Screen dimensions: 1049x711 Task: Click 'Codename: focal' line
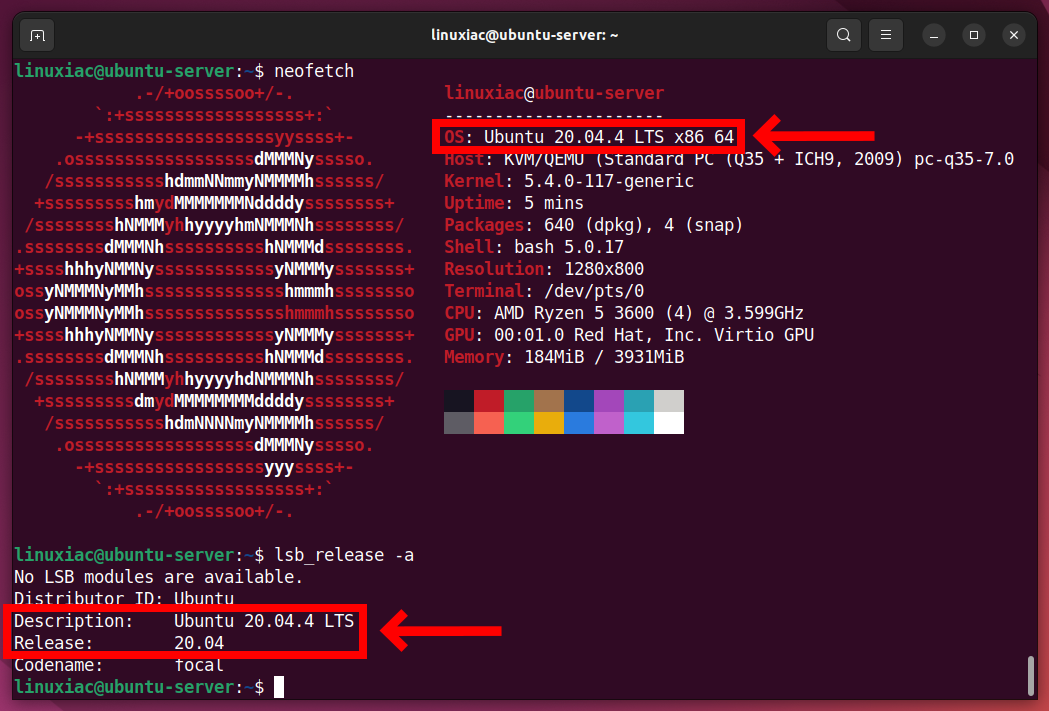[119, 665]
